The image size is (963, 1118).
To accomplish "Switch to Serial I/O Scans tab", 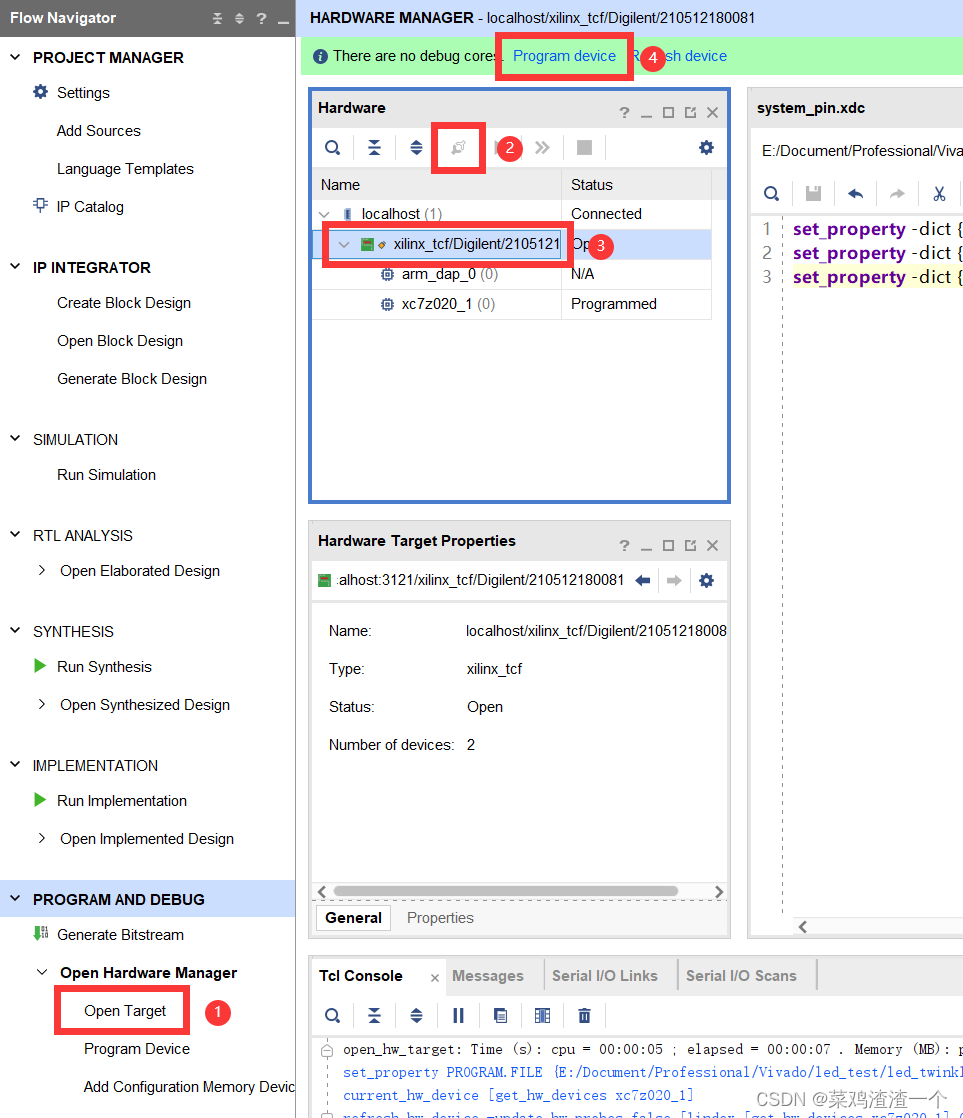I will pos(741,975).
